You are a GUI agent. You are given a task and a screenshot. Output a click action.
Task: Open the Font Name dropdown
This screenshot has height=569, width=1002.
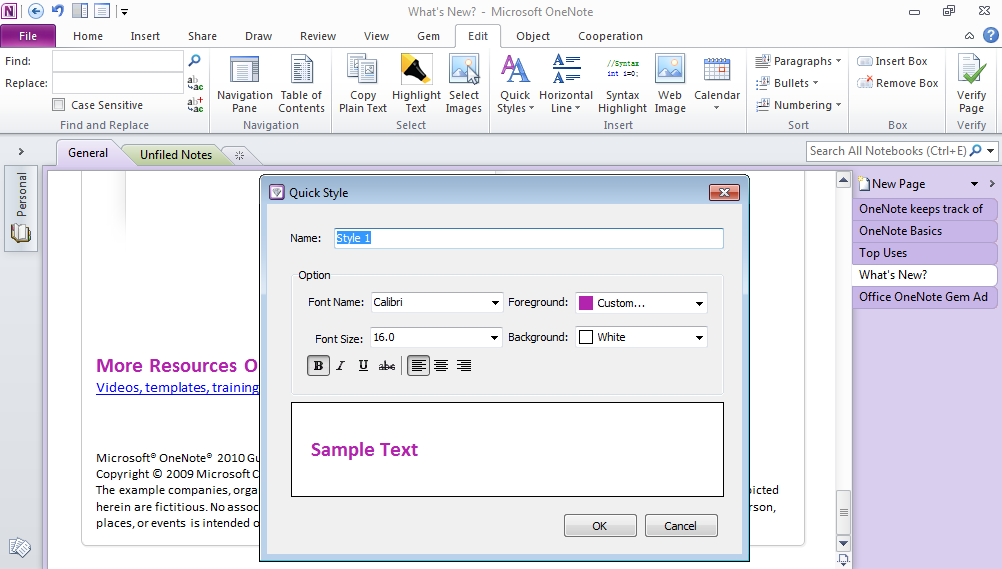(495, 302)
